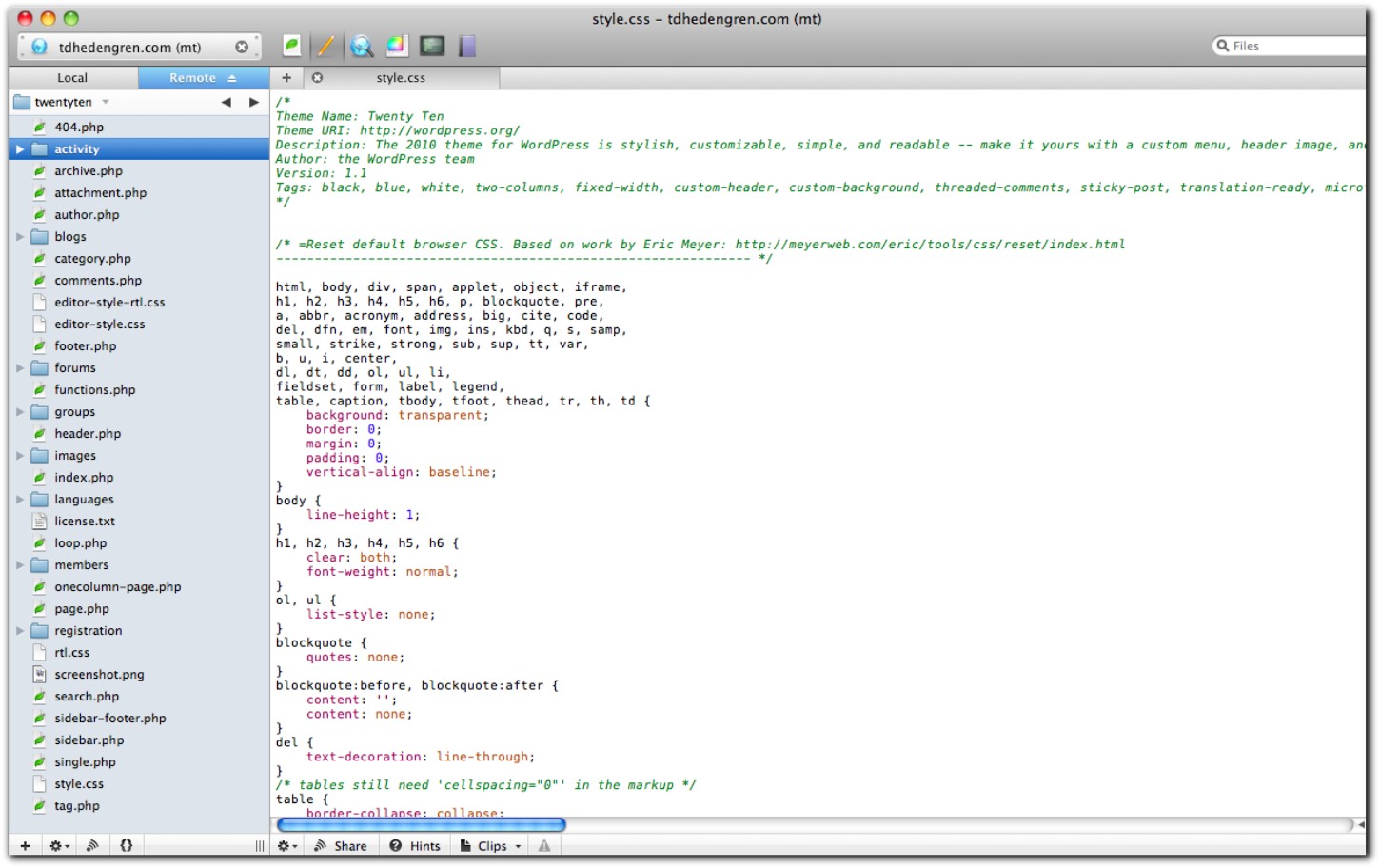Go back with the left arrow
Viewport: 1380px width, 868px height.
pyautogui.click(x=226, y=102)
